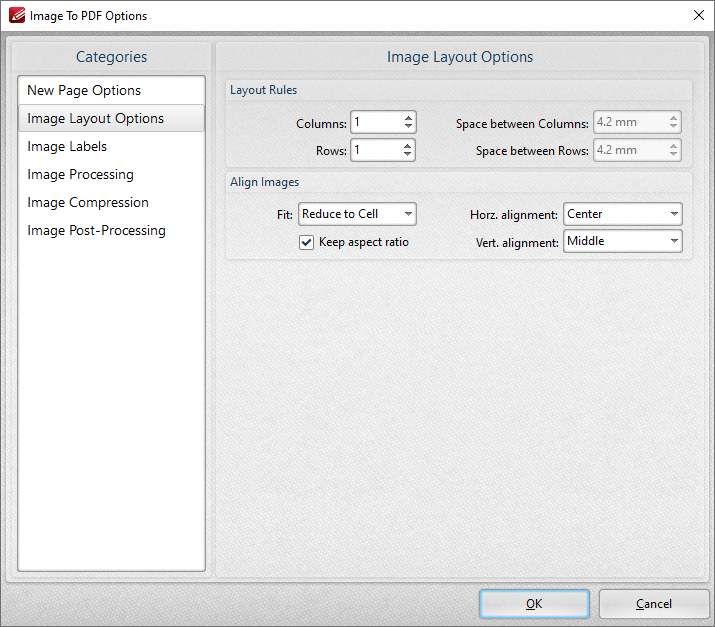This screenshot has height=627, width=715.
Task: Open the Fit dropdown showing Reduce to Cell
Action: pos(357,214)
